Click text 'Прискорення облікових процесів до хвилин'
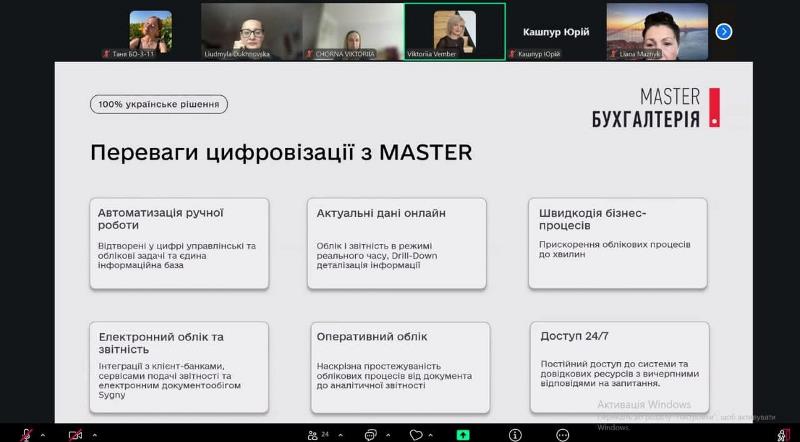The height and width of the screenshot is (442, 800). pos(615,249)
